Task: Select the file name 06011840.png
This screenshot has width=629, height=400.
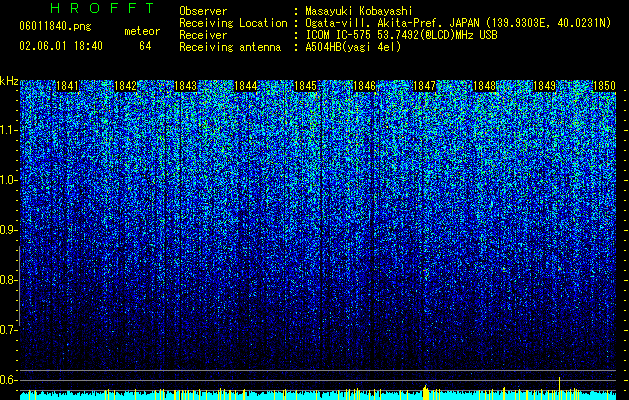Action: [x=55, y=27]
